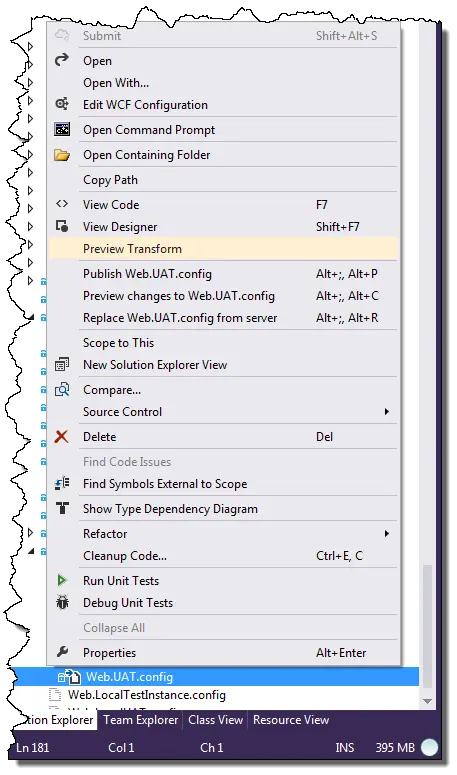Switch to the Team Explorer tab
This screenshot has width=457, height=775.
[140, 720]
